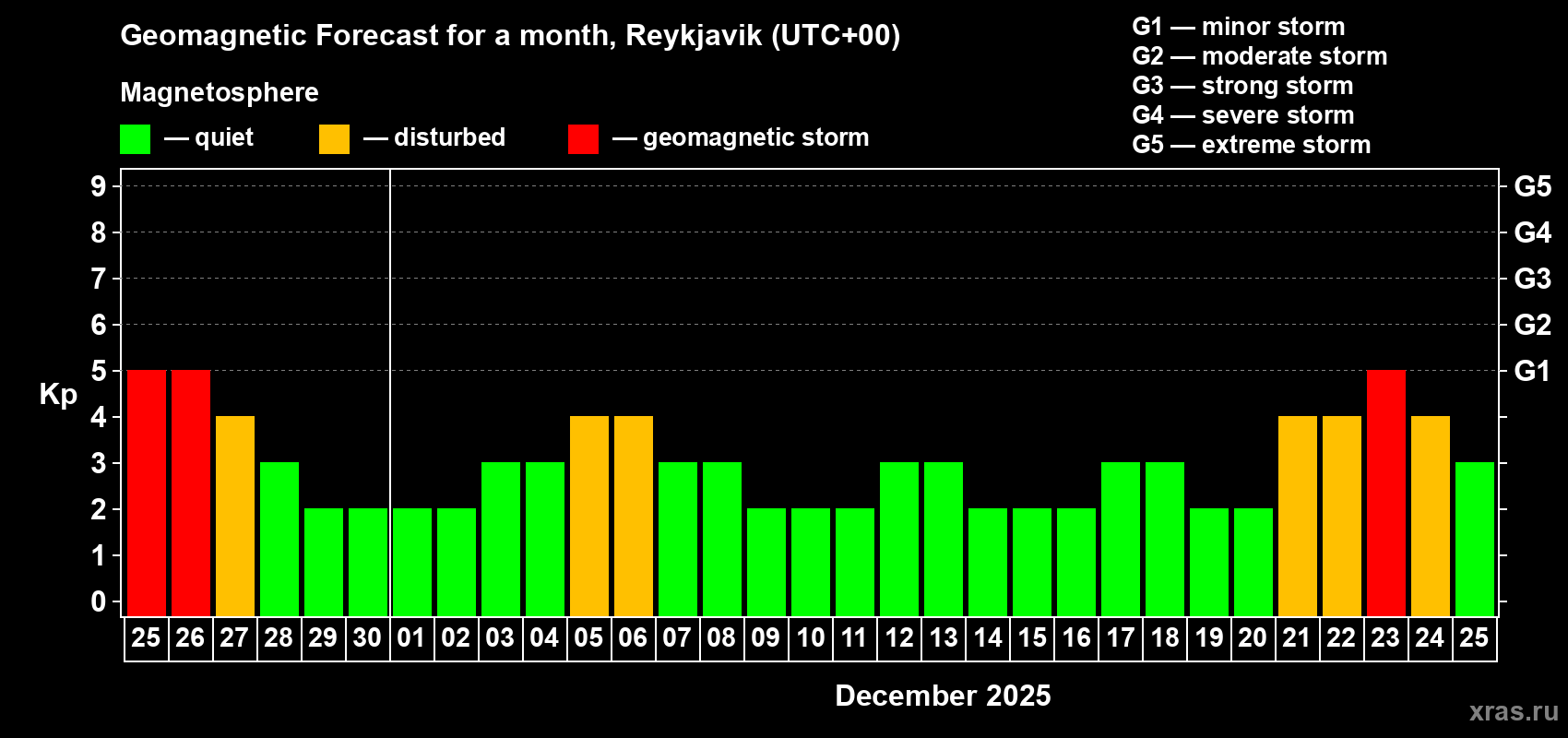The width and height of the screenshot is (1568, 738).
Task: Click the December 2025 month label
Action: [943, 696]
